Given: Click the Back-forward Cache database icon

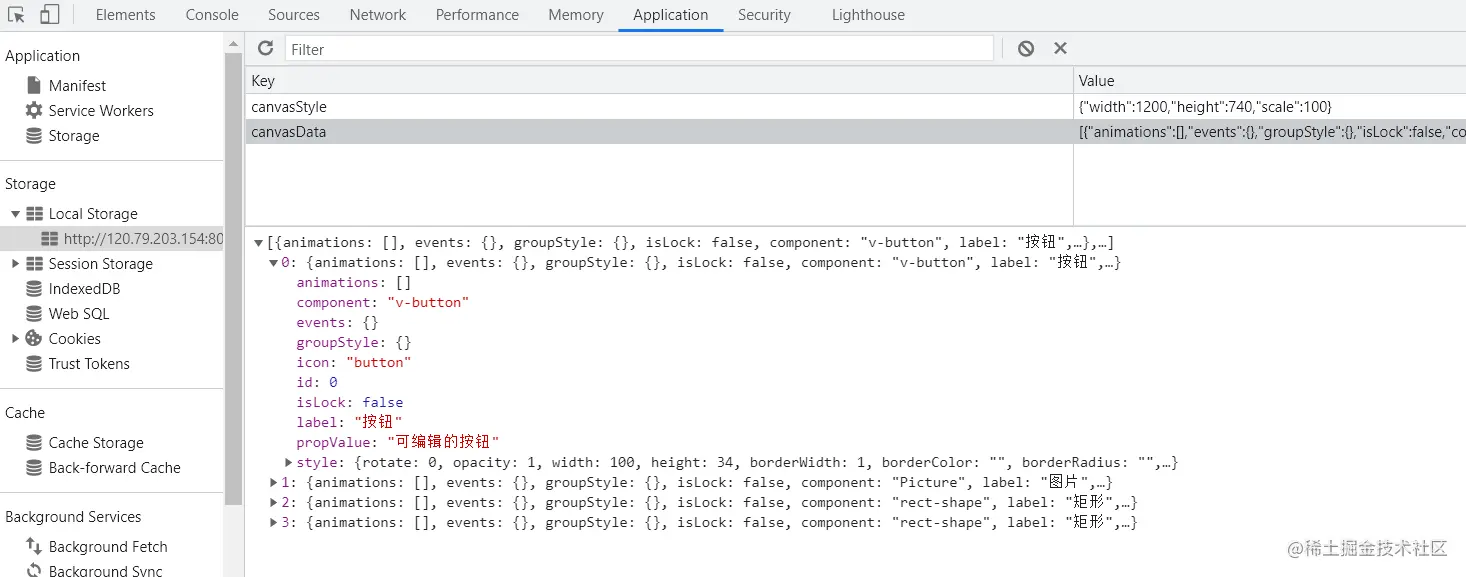Looking at the screenshot, I should click(x=34, y=467).
